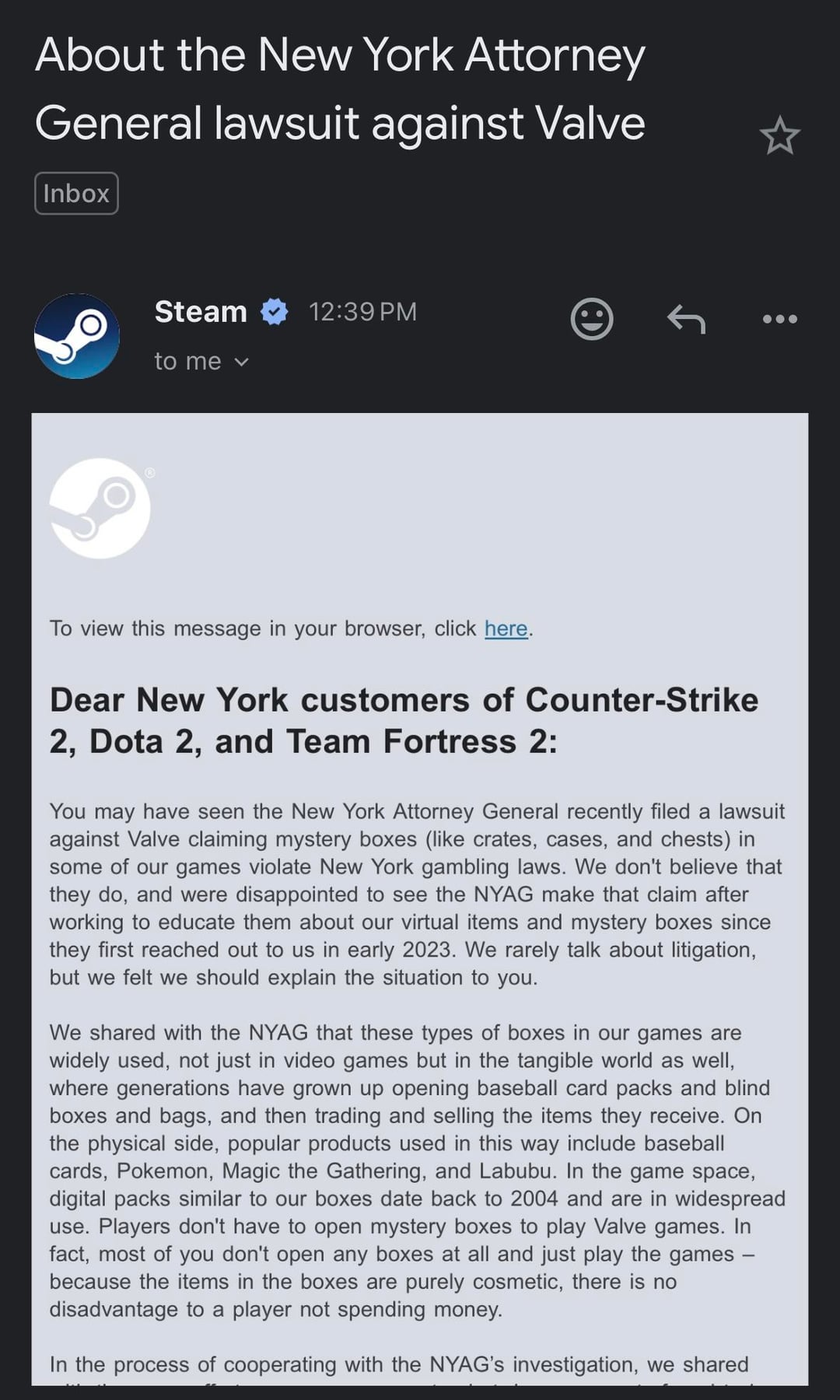Tap the 'to me' recipient text

[x=187, y=361]
